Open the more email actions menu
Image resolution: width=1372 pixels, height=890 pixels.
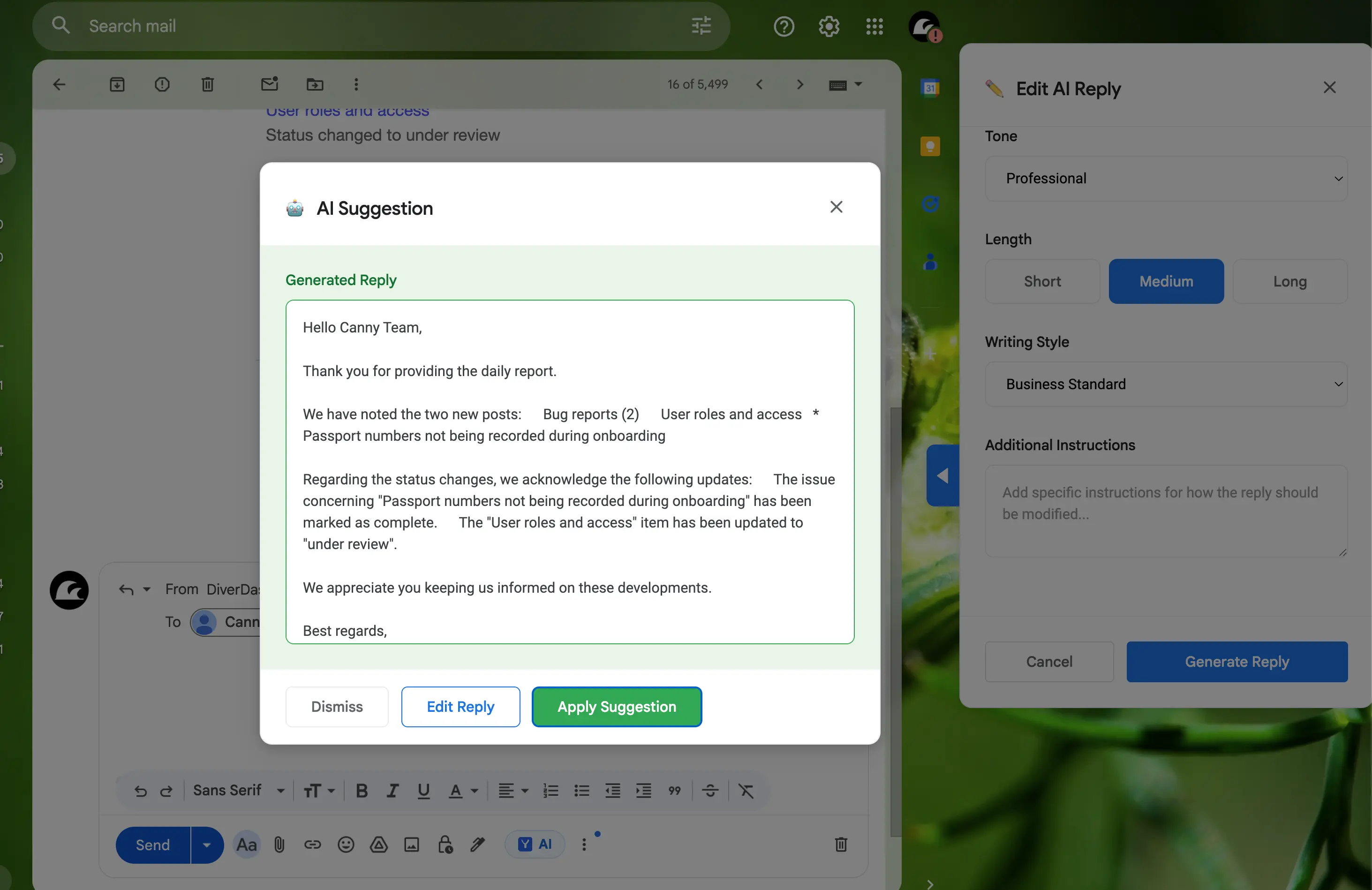tap(356, 84)
